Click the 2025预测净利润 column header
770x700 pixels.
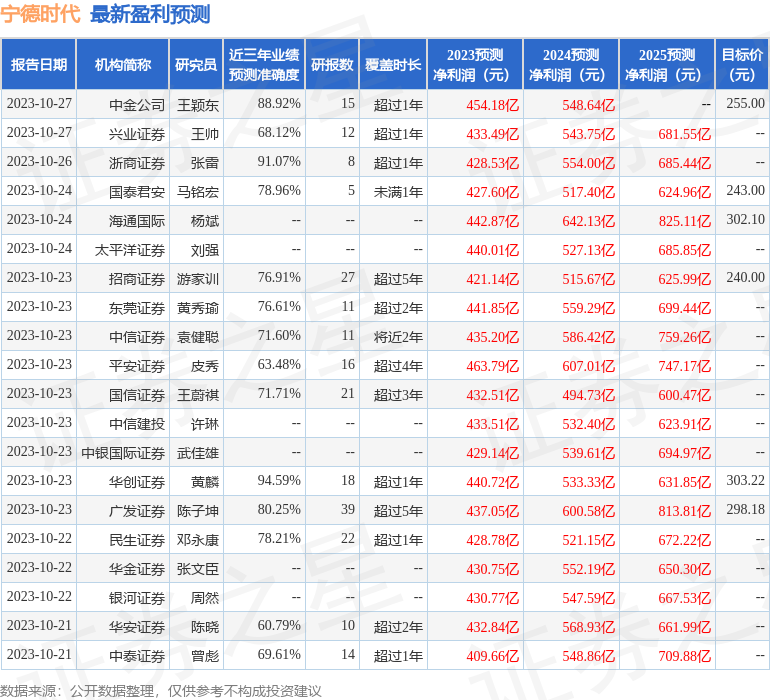pos(667,64)
